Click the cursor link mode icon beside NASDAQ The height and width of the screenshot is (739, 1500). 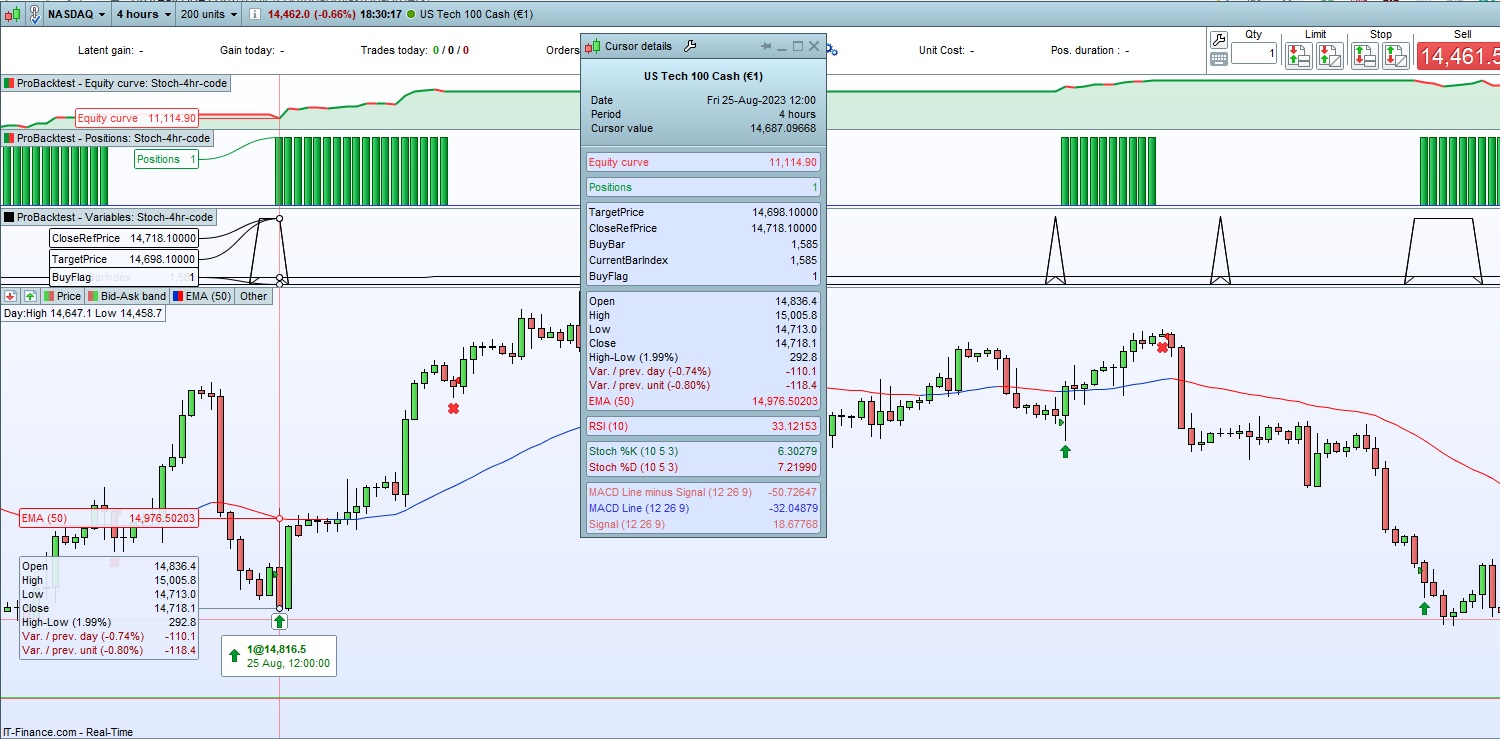pyautogui.click(x=35, y=15)
